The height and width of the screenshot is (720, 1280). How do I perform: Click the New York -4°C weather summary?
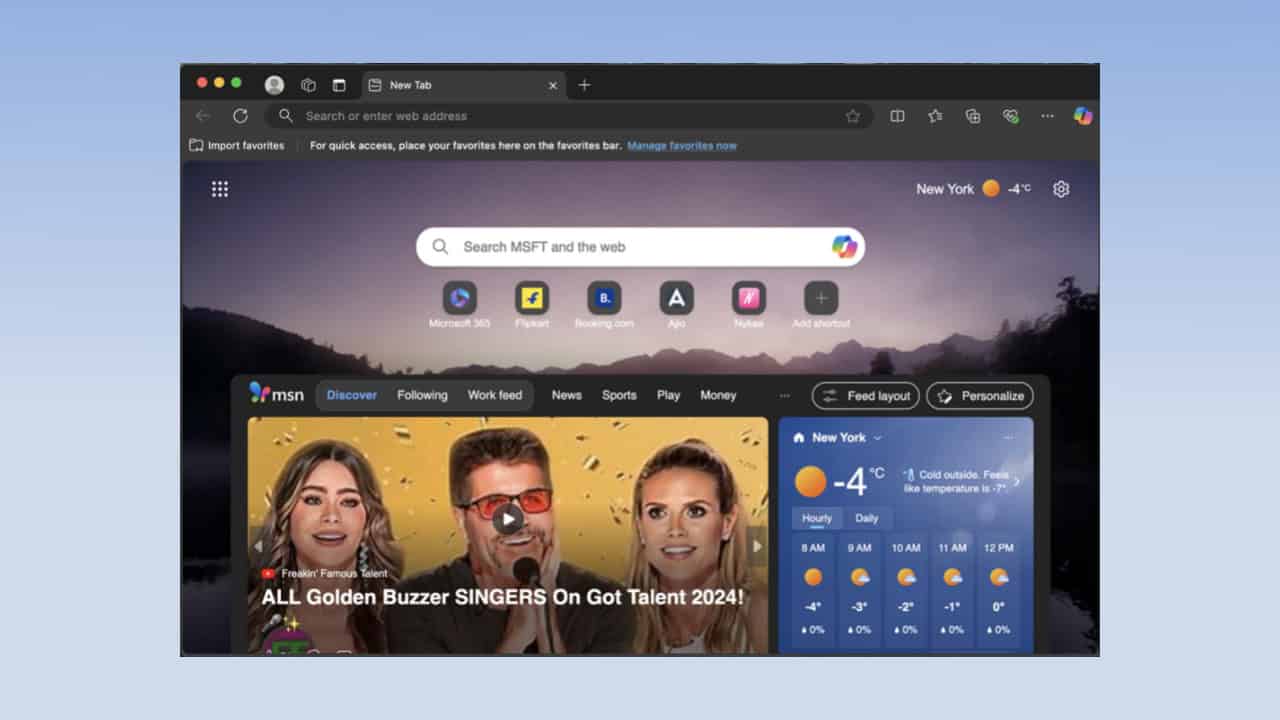974,188
